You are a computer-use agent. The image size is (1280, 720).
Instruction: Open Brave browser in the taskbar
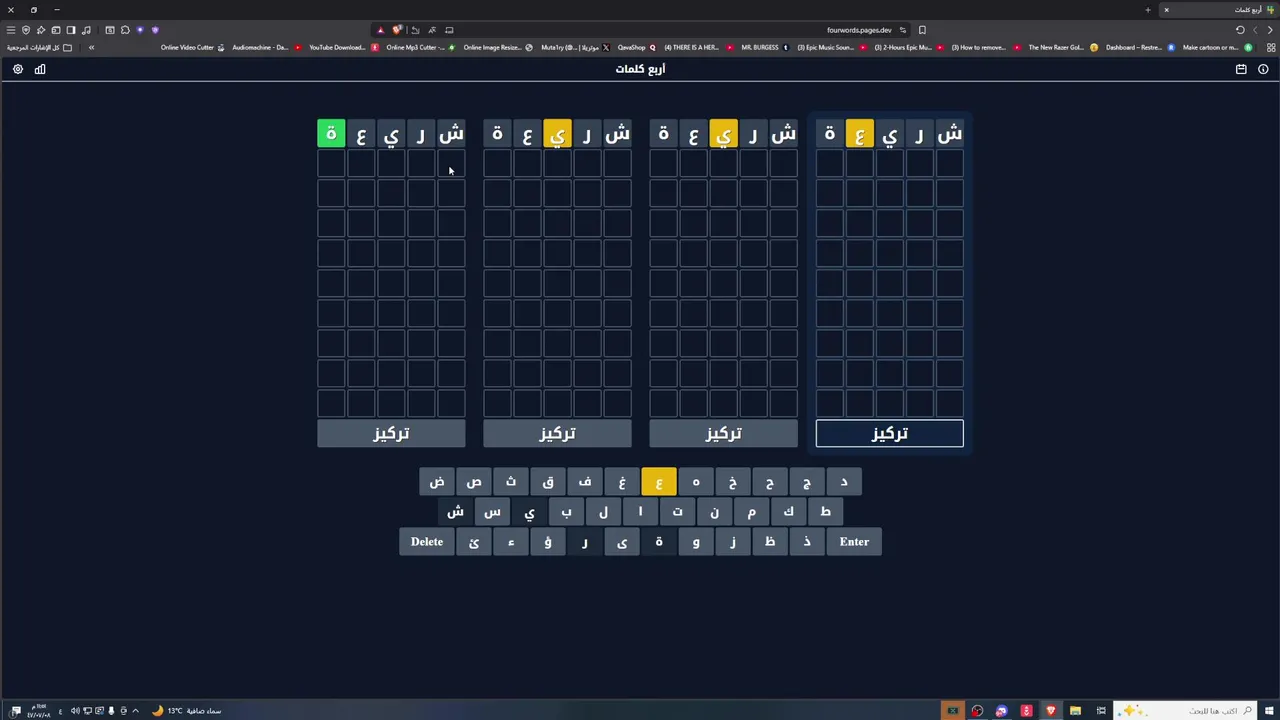(1050, 711)
